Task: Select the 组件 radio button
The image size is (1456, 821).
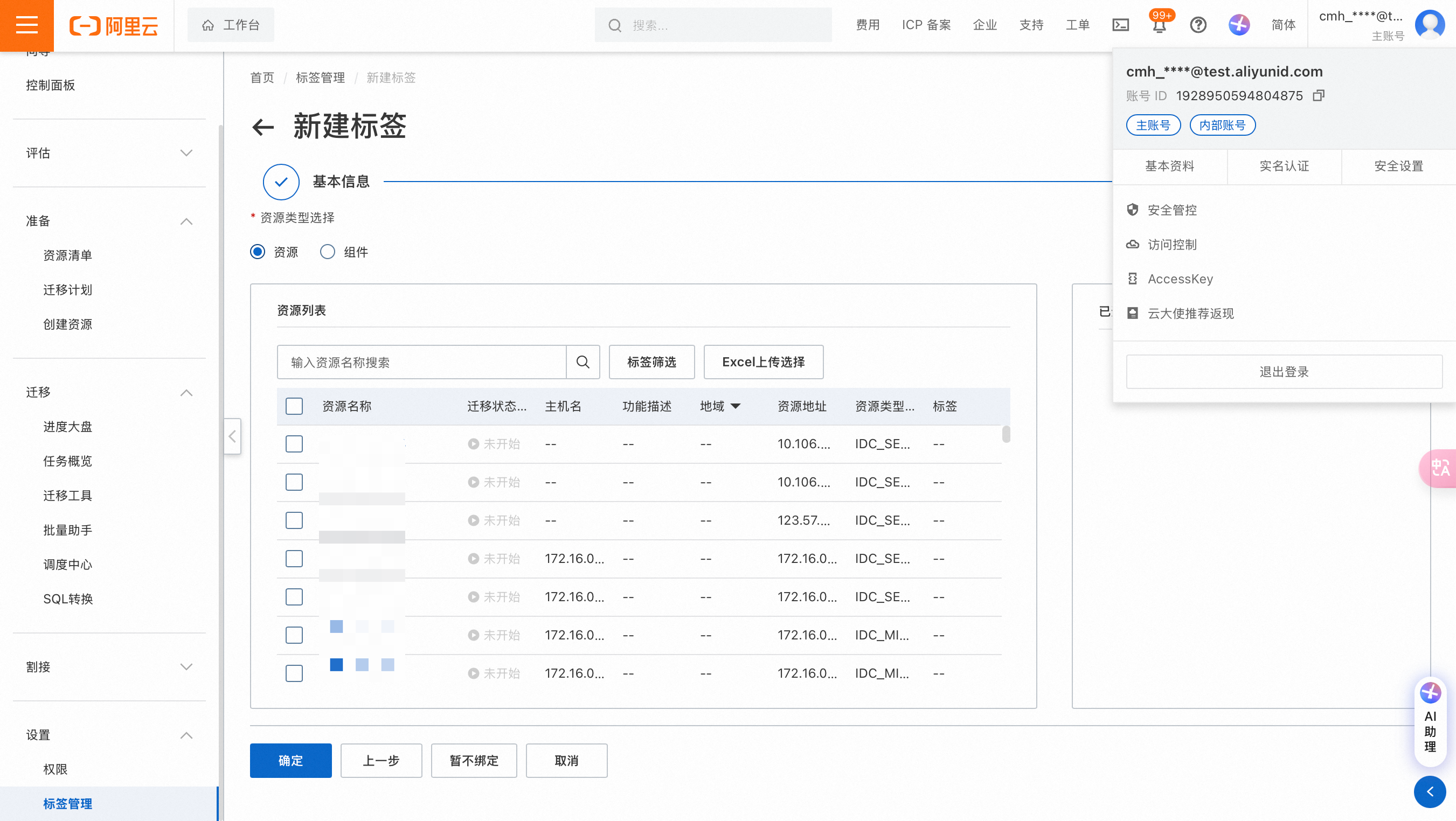Action: click(327, 252)
